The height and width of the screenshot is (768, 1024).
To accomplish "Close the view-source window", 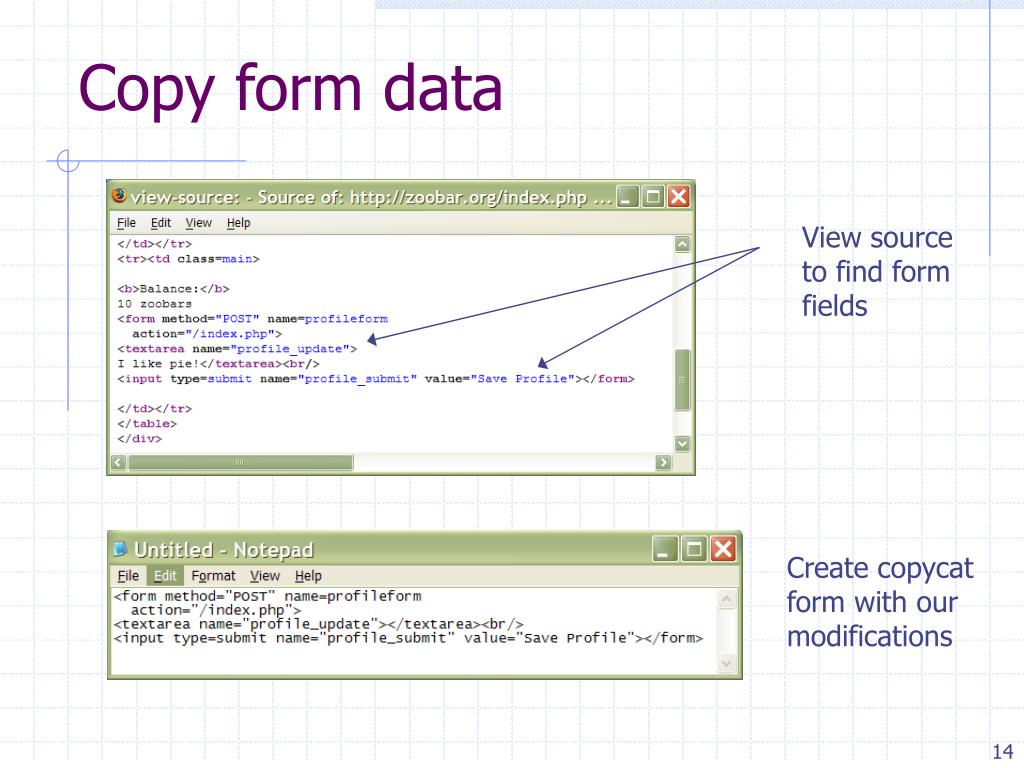I will click(679, 197).
